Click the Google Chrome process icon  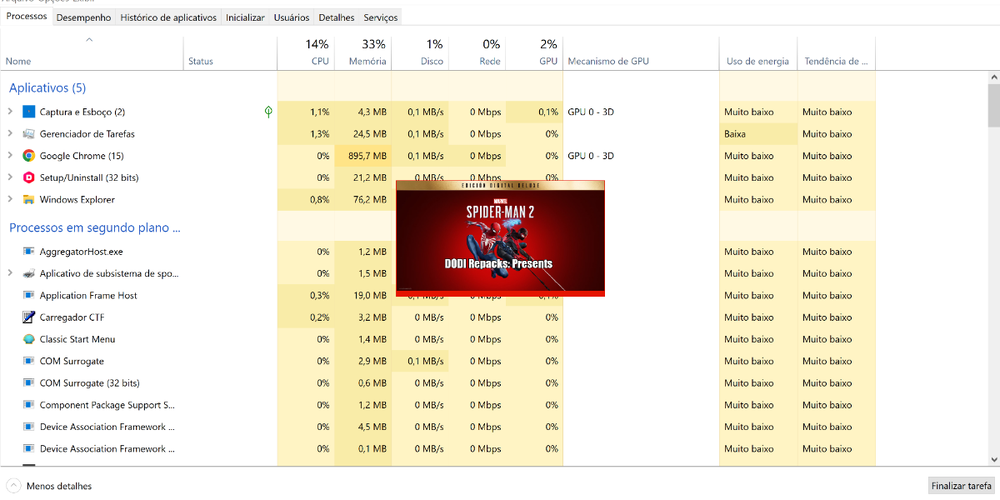pos(29,156)
